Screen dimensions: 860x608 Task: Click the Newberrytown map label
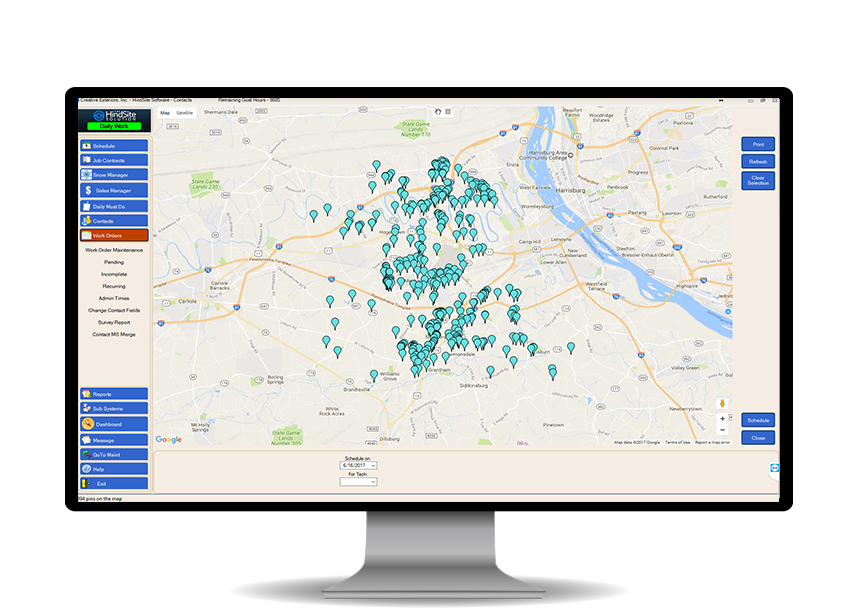(x=686, y=409)
